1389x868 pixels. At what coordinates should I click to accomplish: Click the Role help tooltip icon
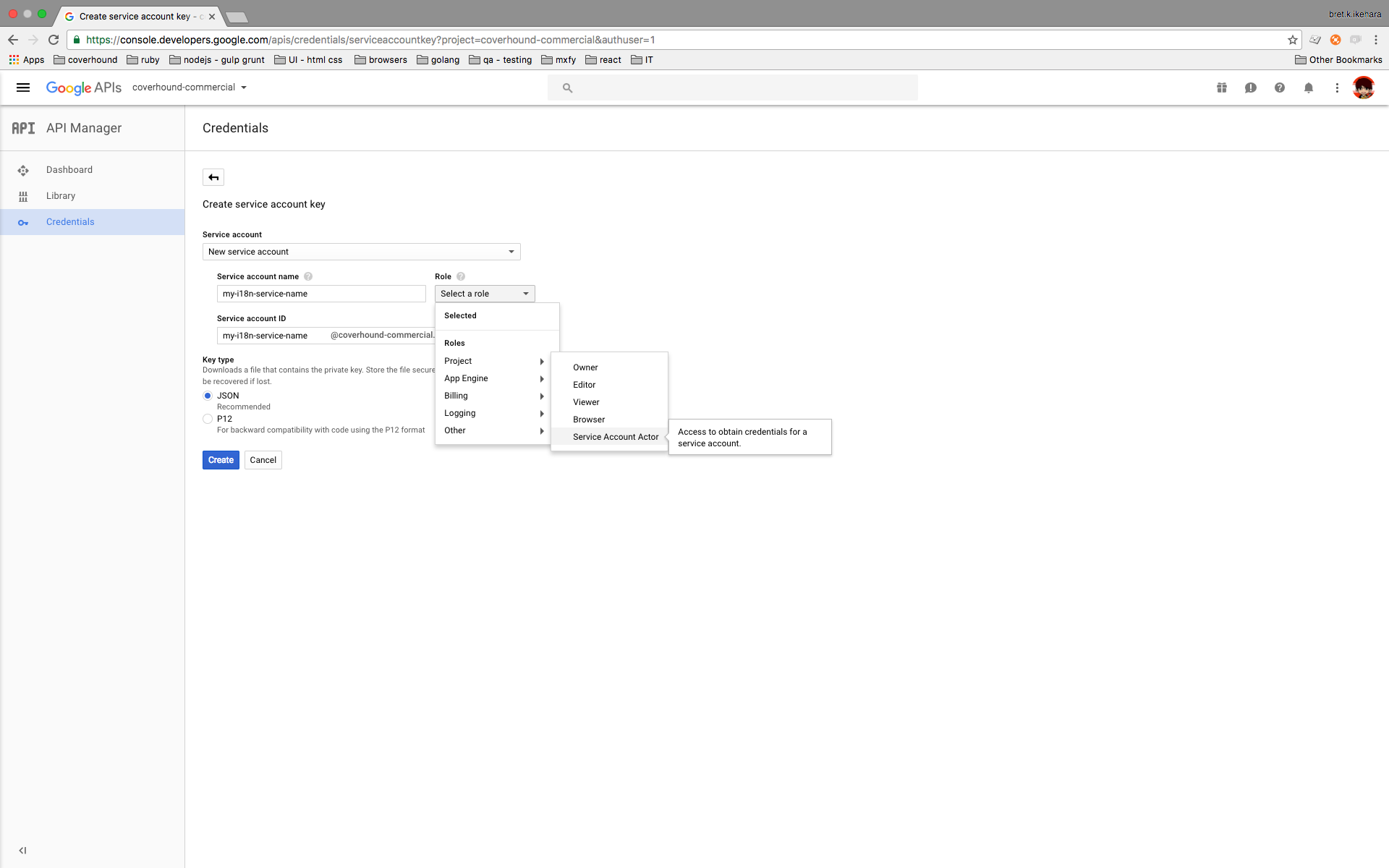click(461, 276)
